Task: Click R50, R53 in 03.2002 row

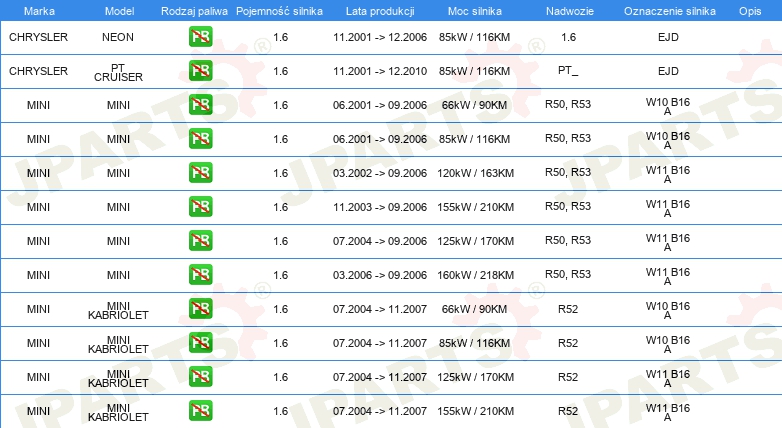Action: click(x=568, y=172)
